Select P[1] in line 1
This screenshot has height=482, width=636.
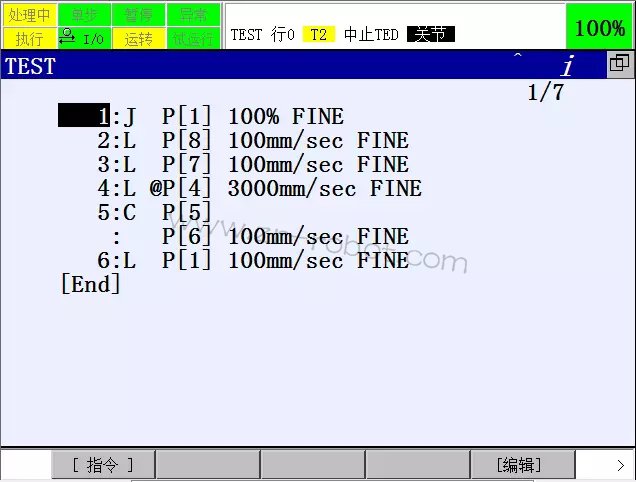tap(187, 116)
